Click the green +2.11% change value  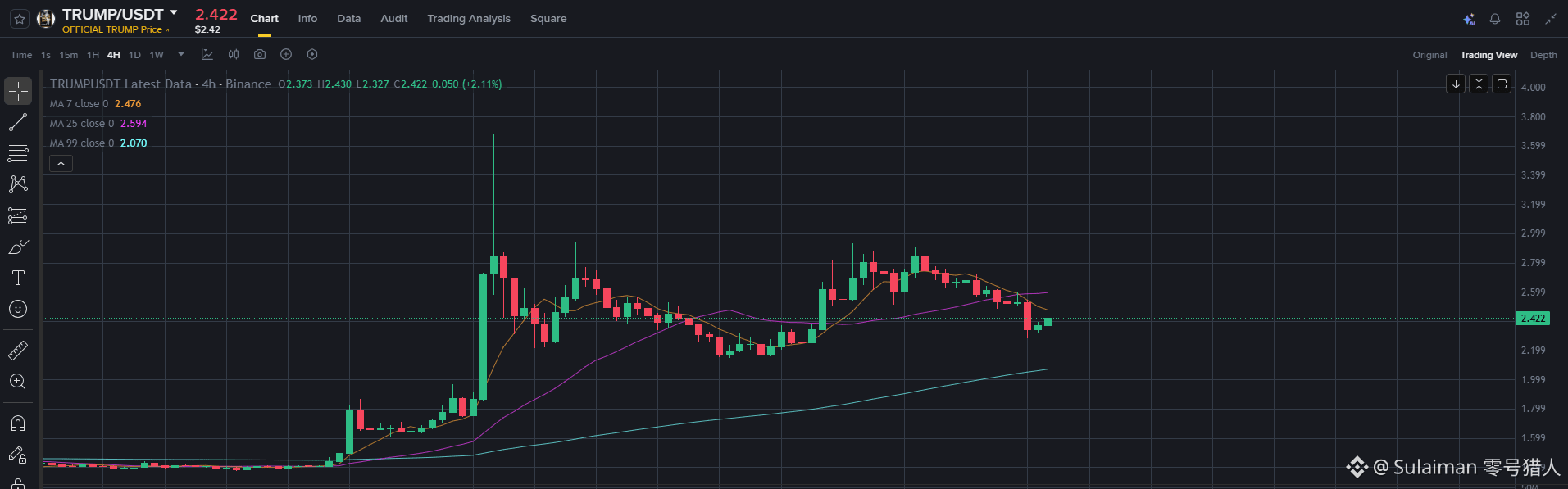pyautogui.click(x=482, y=84)
